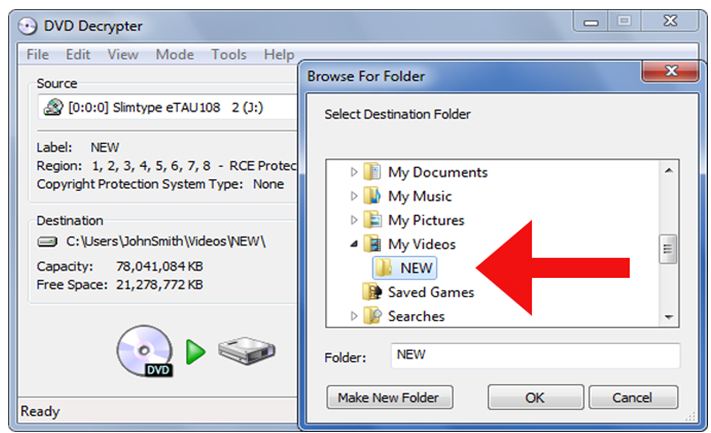Click the Folder name text field
The width and height of the screenshot is (711, 433).
point(535,355)
